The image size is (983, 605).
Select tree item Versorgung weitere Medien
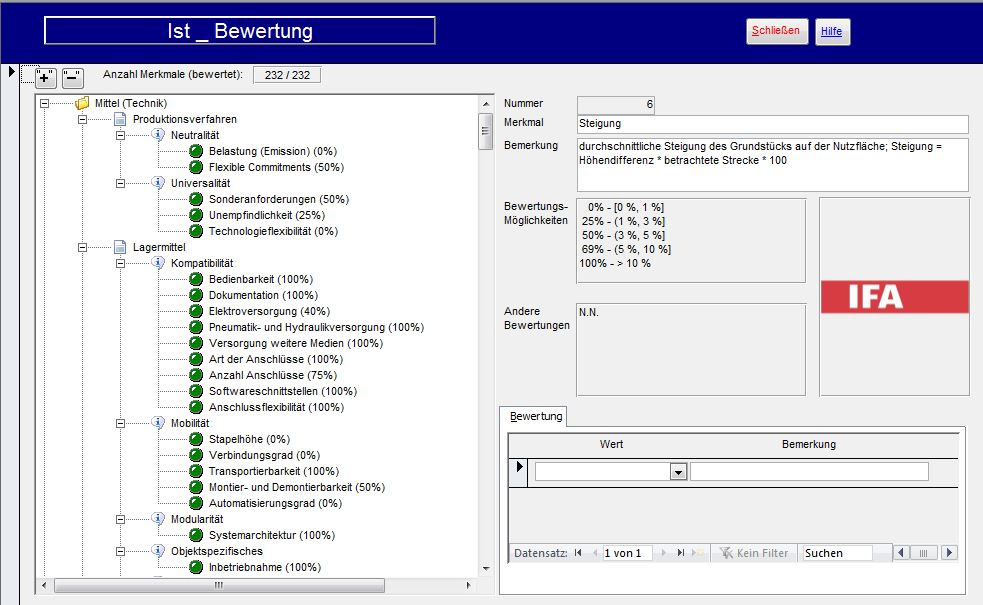coord(296,343)
